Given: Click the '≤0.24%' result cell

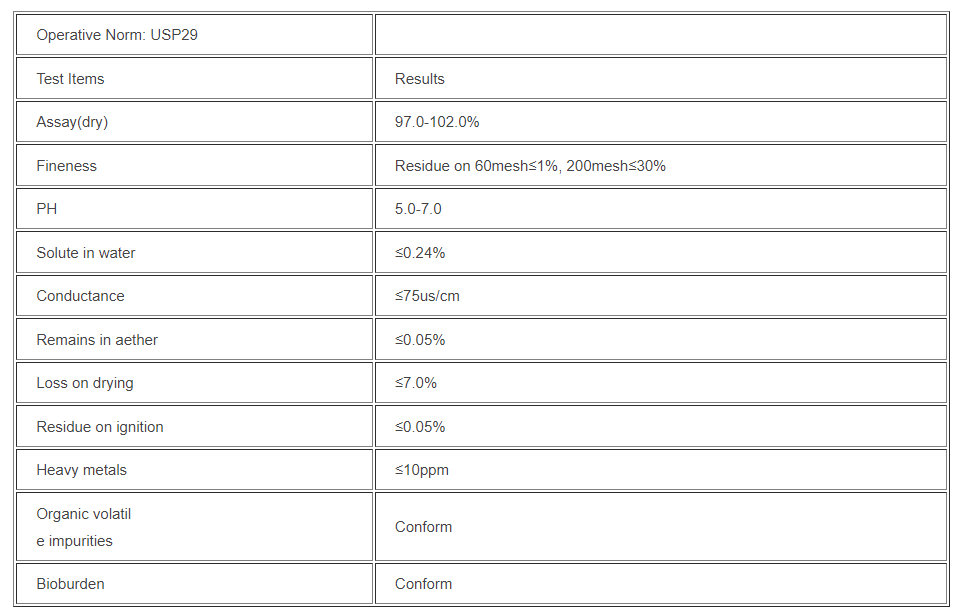Looking at the screenshot, I should (x=420, y=253).
